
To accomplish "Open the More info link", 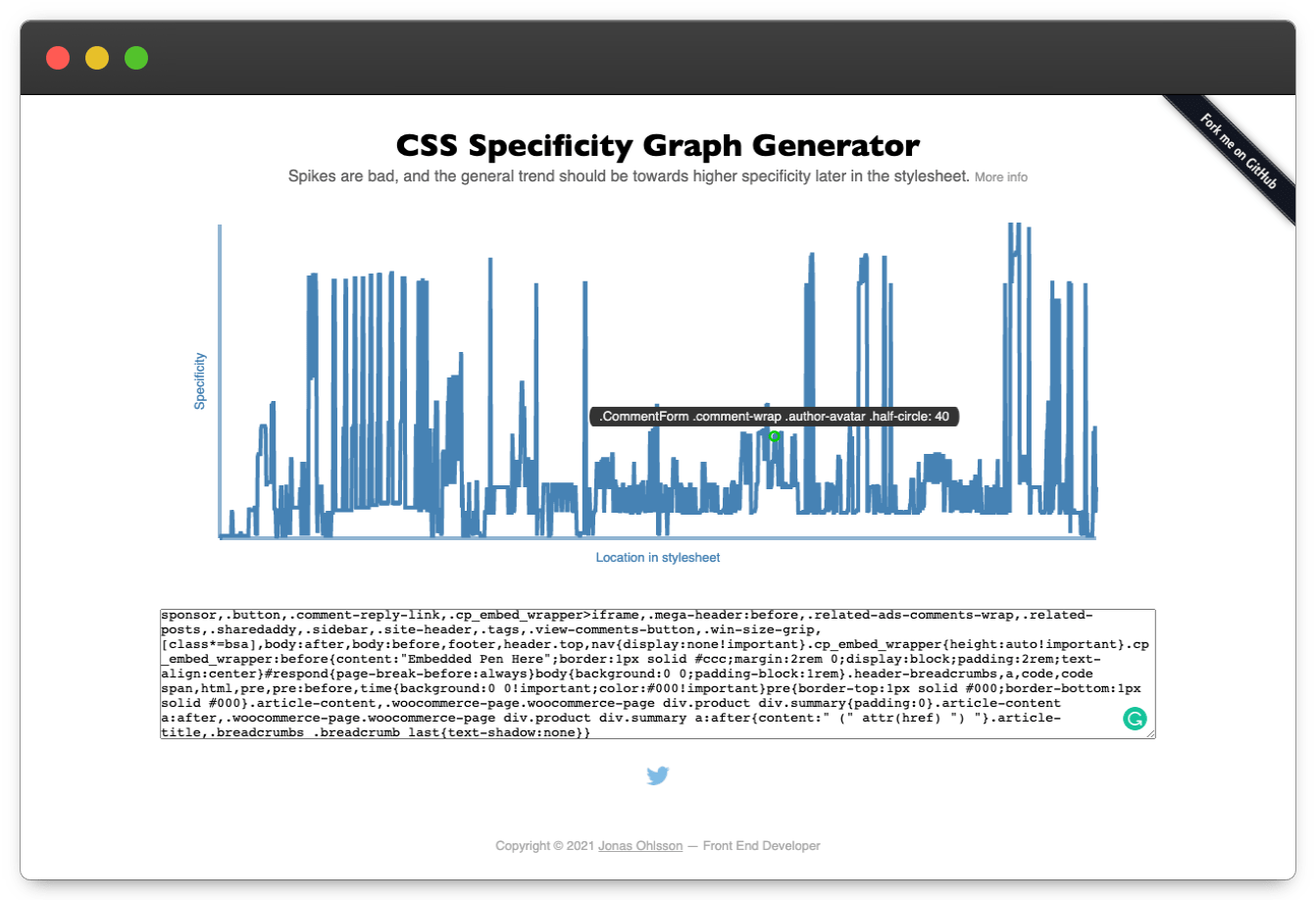I will click(1000, 177).
